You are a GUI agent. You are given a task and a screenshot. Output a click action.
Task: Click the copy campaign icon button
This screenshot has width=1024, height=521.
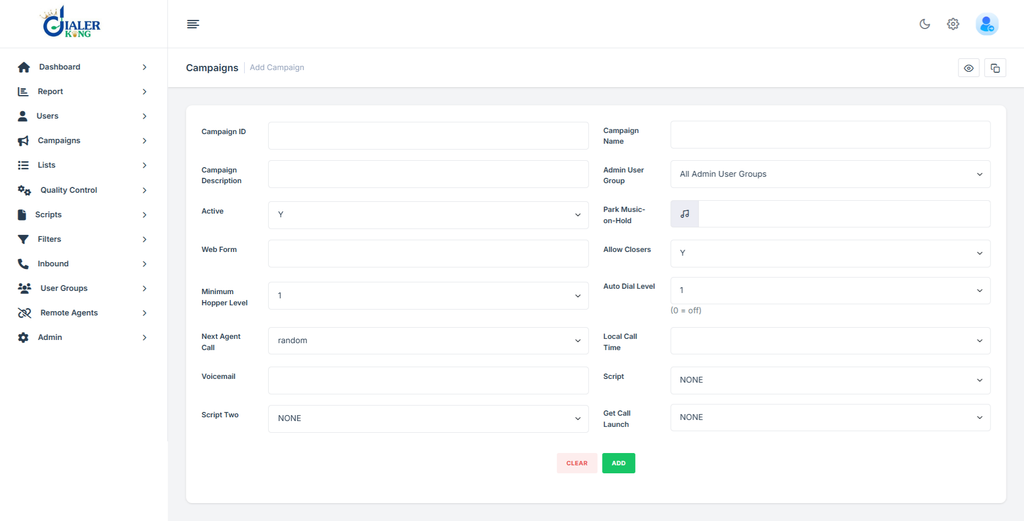coord(995,68)
